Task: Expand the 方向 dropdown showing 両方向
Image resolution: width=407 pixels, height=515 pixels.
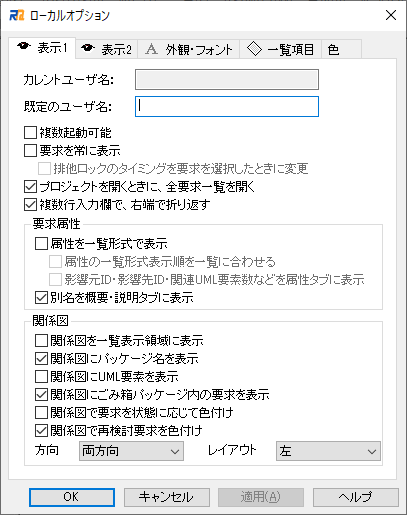Action: tap(131, 451)
